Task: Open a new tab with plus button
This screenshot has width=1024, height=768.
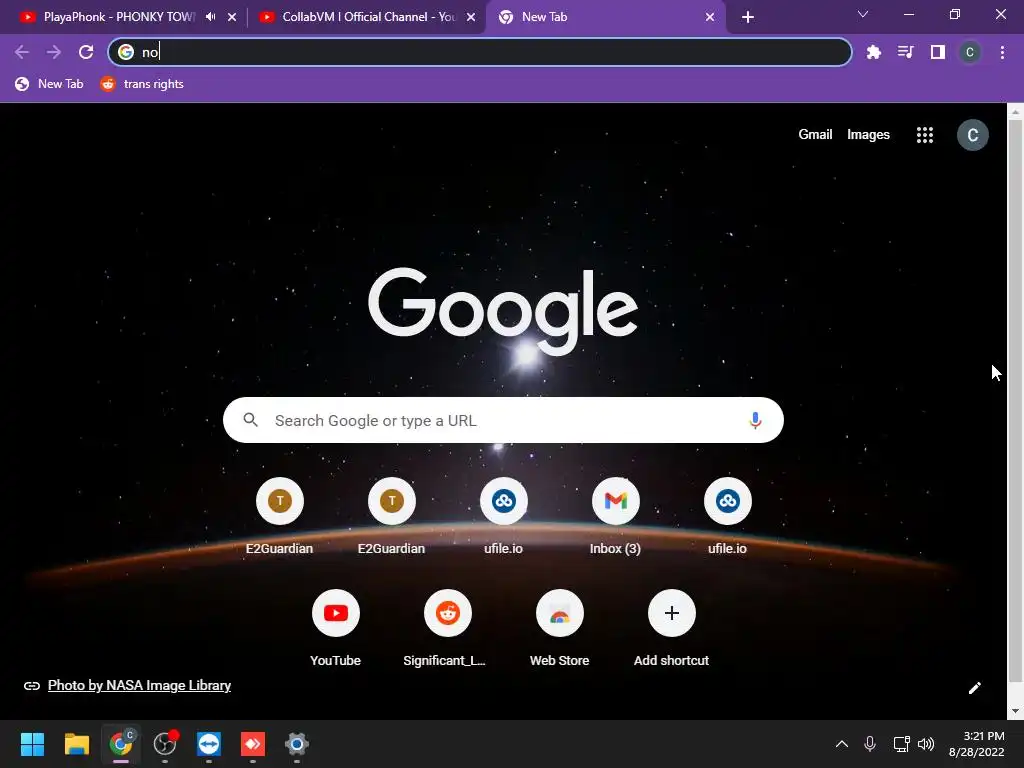Action: 748,17
